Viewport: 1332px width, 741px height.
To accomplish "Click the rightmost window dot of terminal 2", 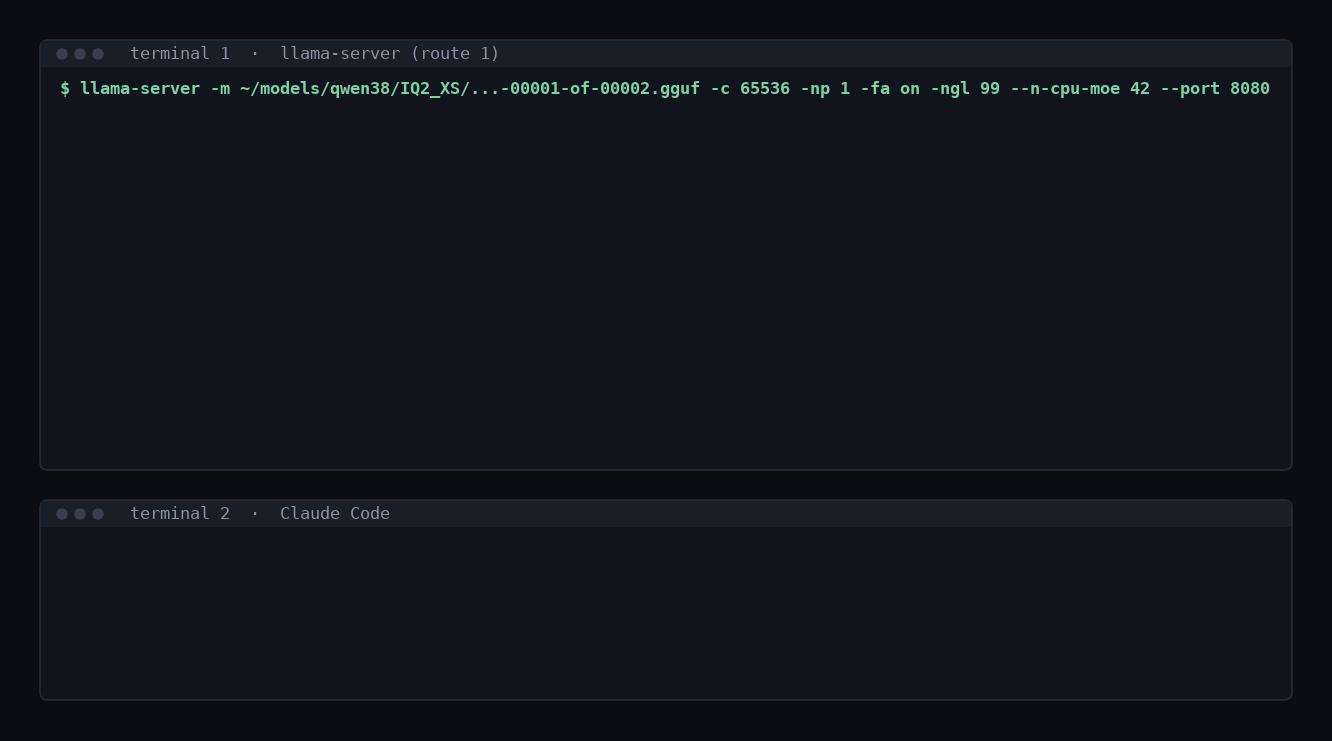I will click(98, 514).
